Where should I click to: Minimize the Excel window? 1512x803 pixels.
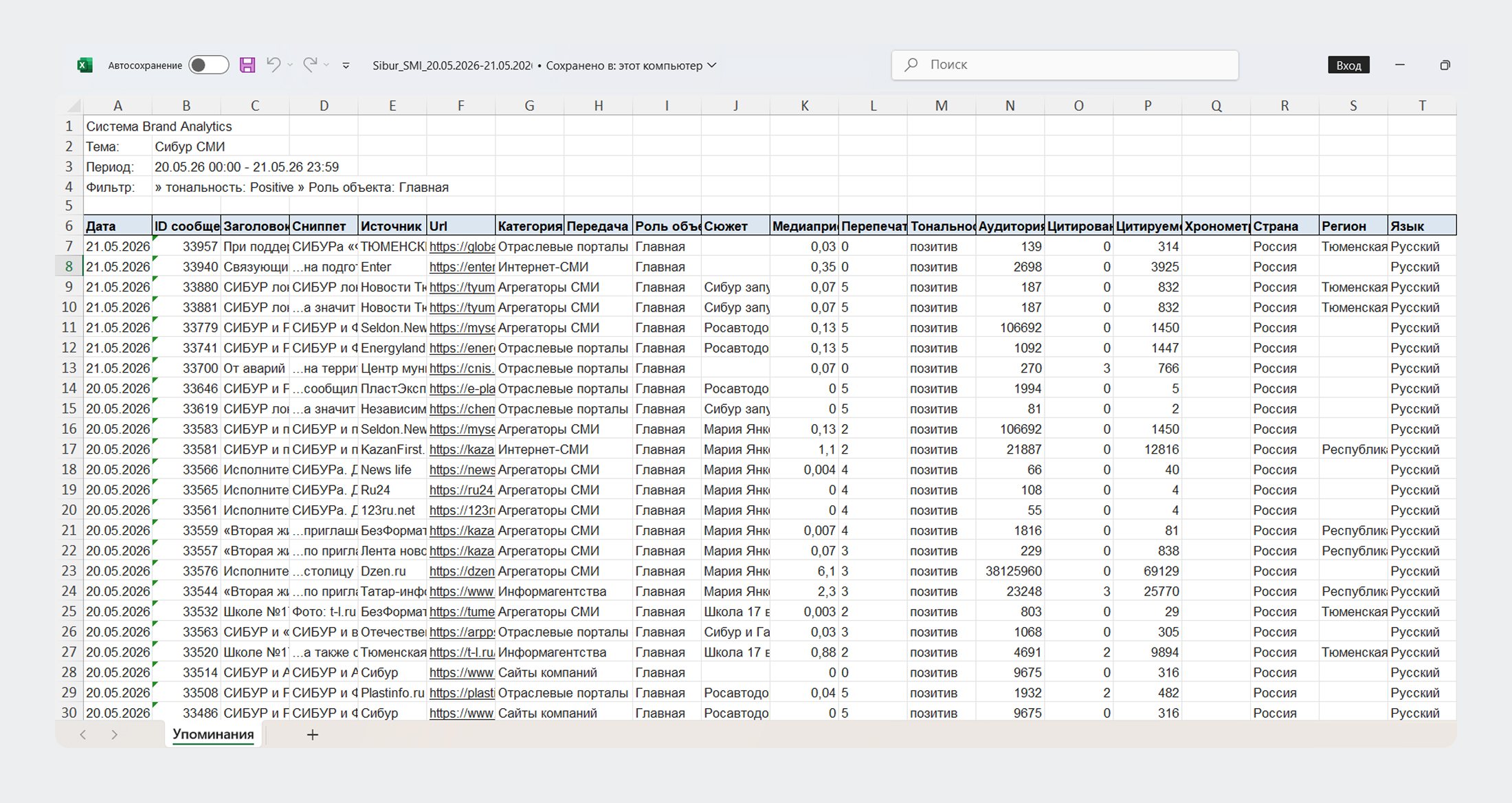tap(1400, 65)
